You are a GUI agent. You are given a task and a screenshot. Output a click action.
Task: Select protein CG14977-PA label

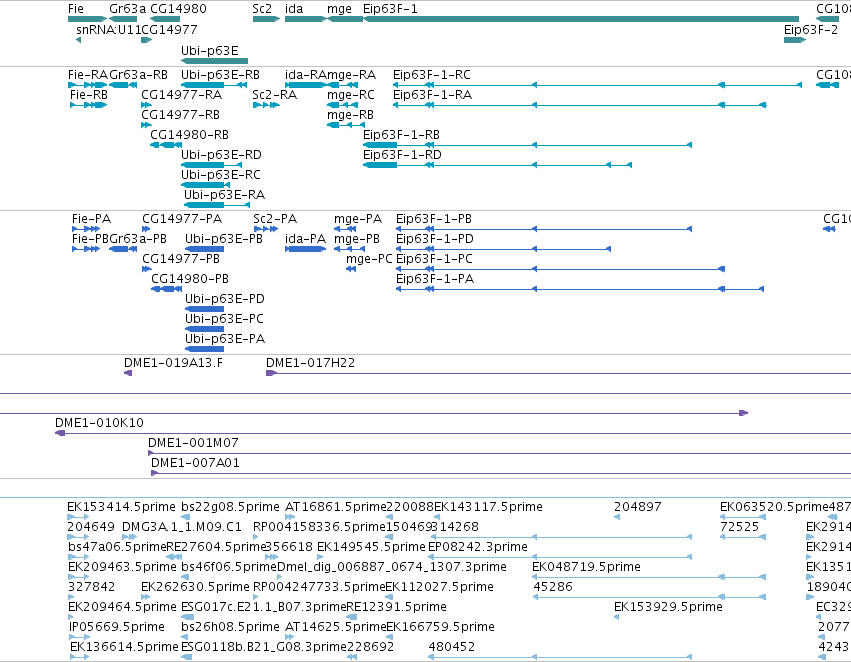(182, 219)
